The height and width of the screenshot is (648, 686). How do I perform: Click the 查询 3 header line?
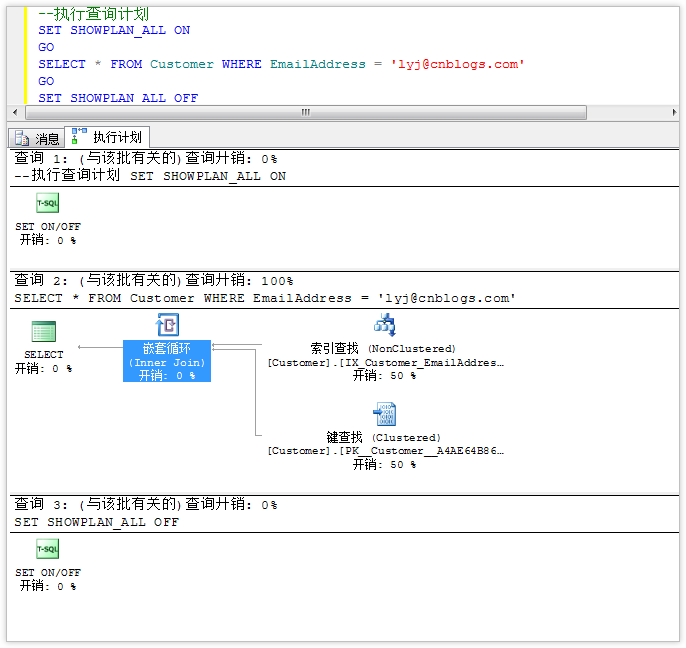(x=145, y=505)
